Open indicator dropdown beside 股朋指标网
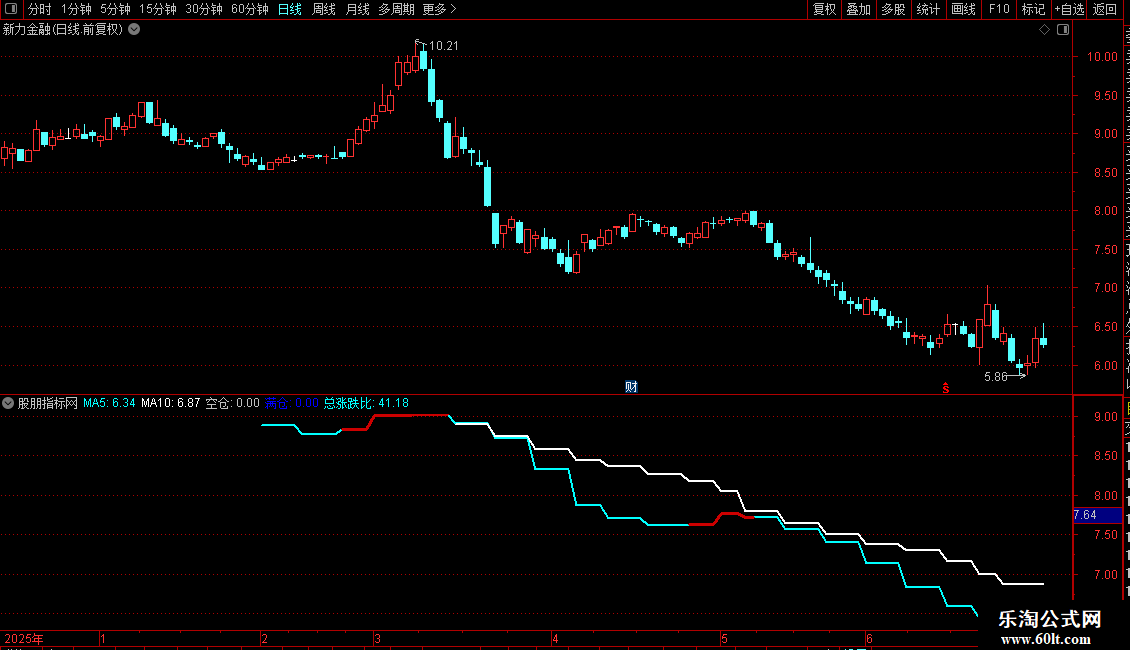Screen dimensions: 1130x650 [x=8, y=404]
